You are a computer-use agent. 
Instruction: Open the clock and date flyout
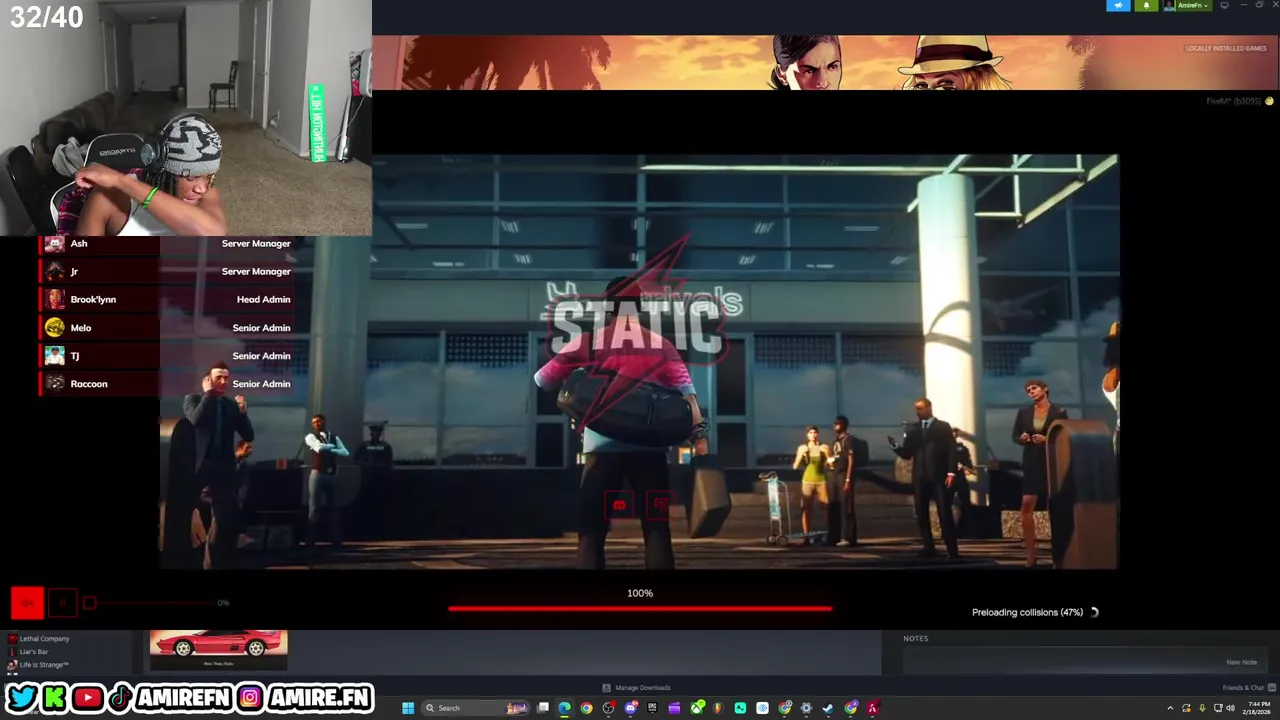1258,708
